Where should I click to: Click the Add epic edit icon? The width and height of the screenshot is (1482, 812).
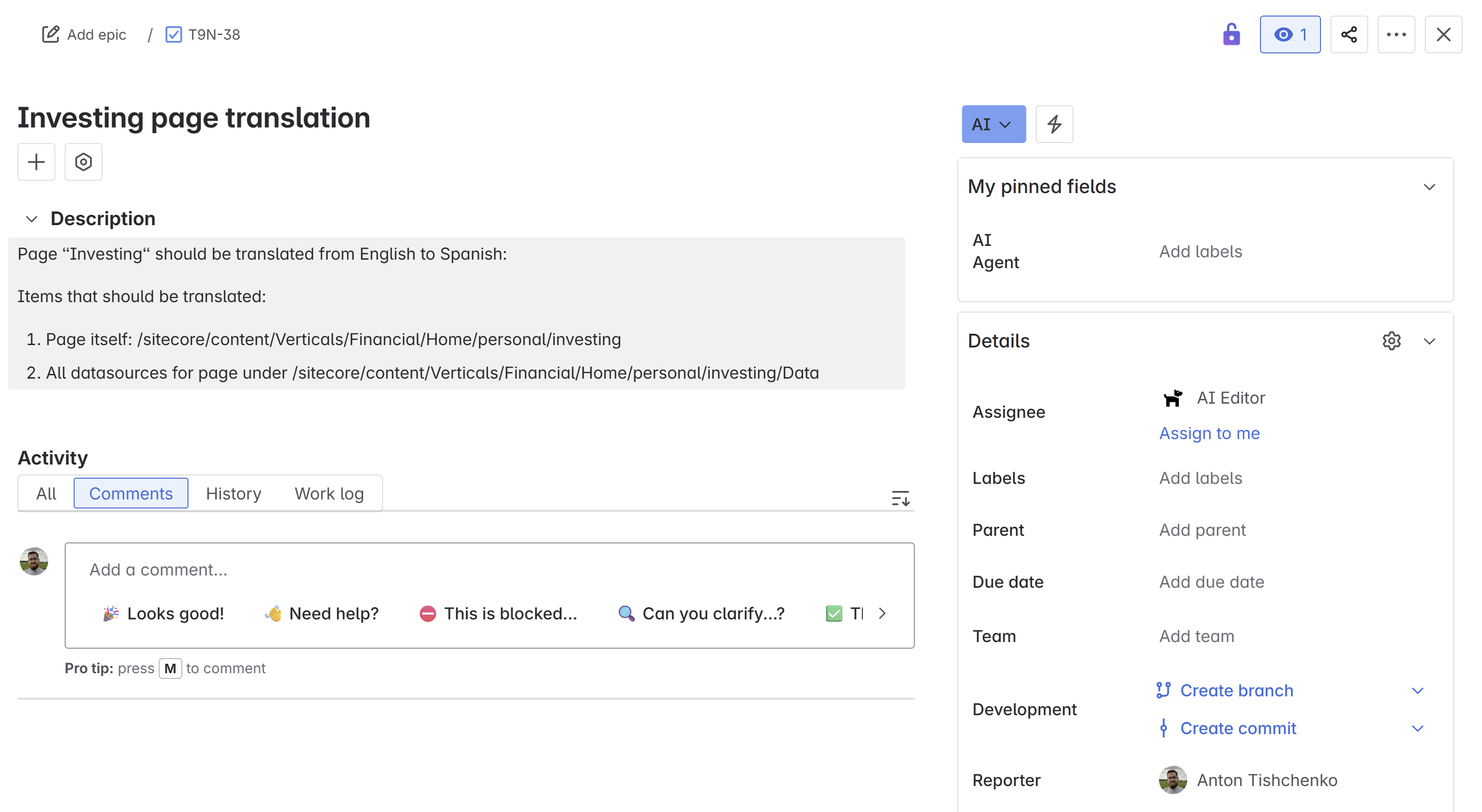[x=51, y=34]
